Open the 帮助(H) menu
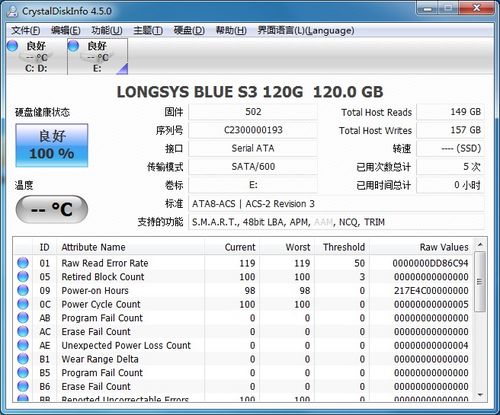This screenshot has height=415, width=500. [x=231, y=31]
